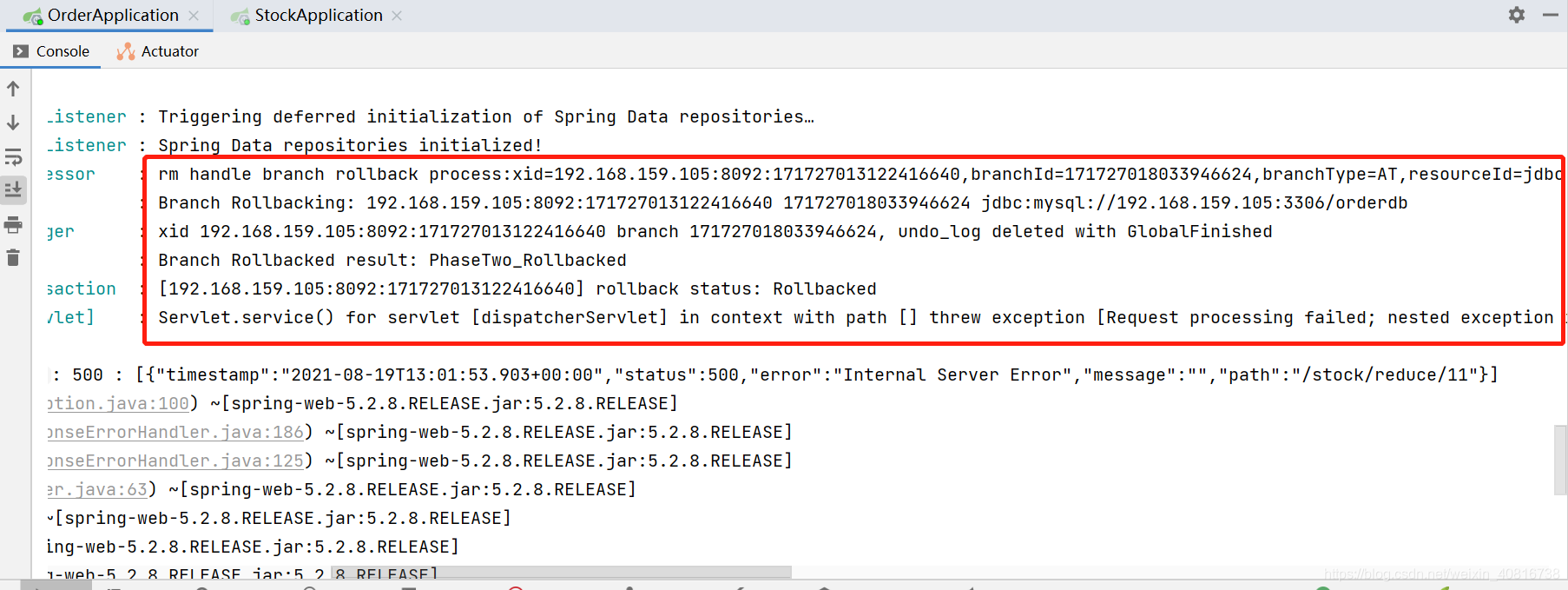The height and width of the screenshot is (590, 1568).
Task: Open the link ending in 'nseErrorHandler.java:186'
Action: point(175,432)
